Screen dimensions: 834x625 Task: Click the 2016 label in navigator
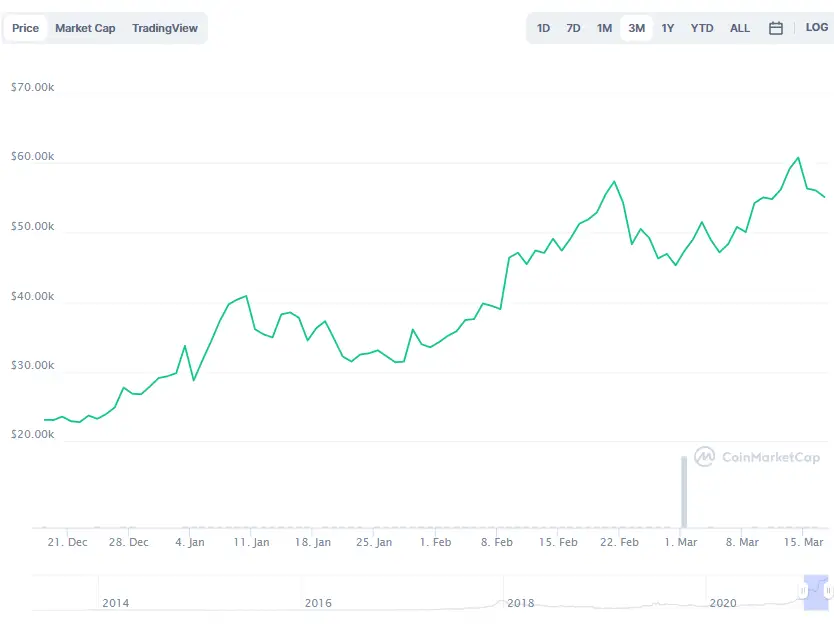click(x=318, y=603)
